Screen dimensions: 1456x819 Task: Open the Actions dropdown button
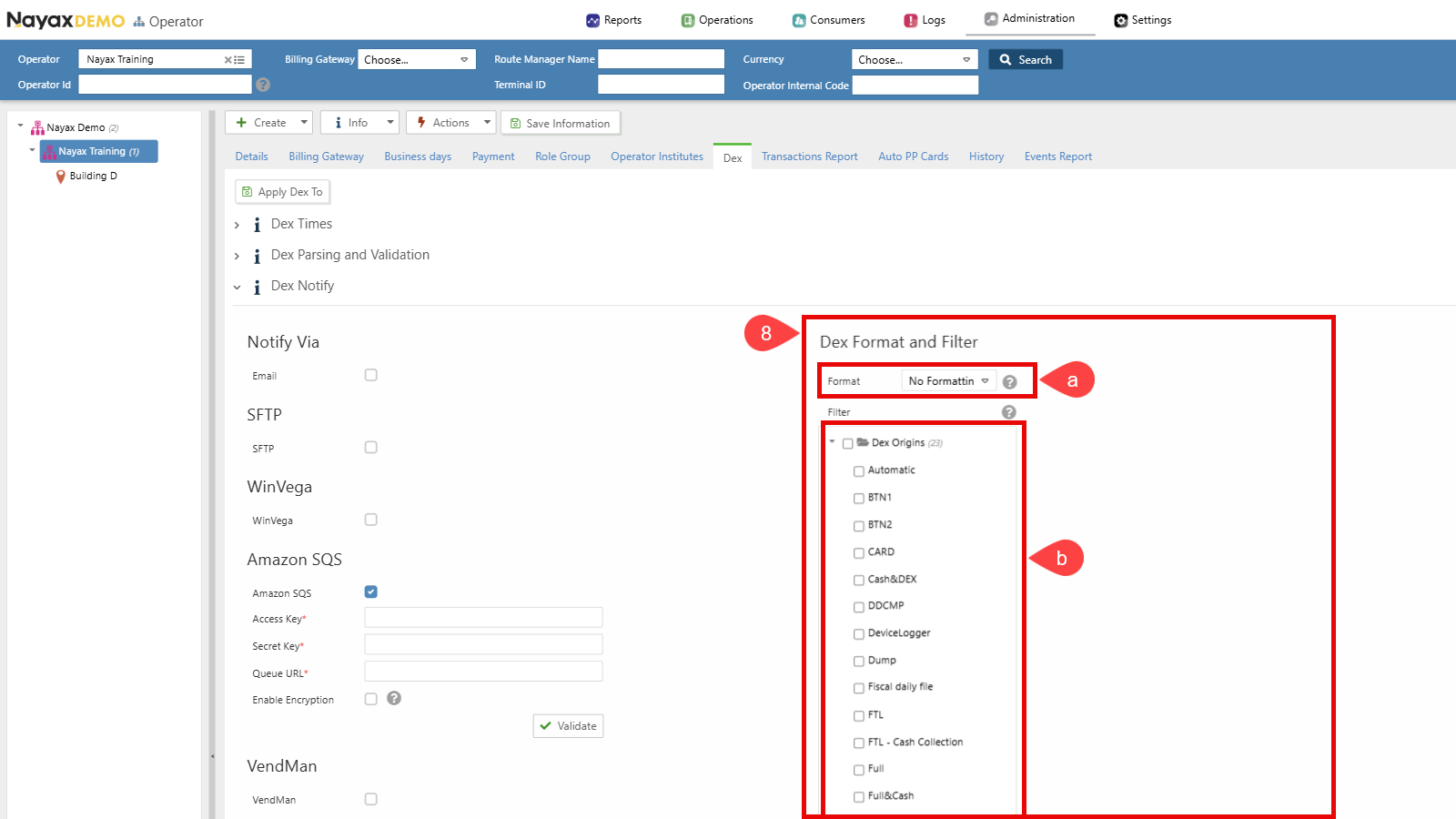pyautogui.click(x=450, y=123)
